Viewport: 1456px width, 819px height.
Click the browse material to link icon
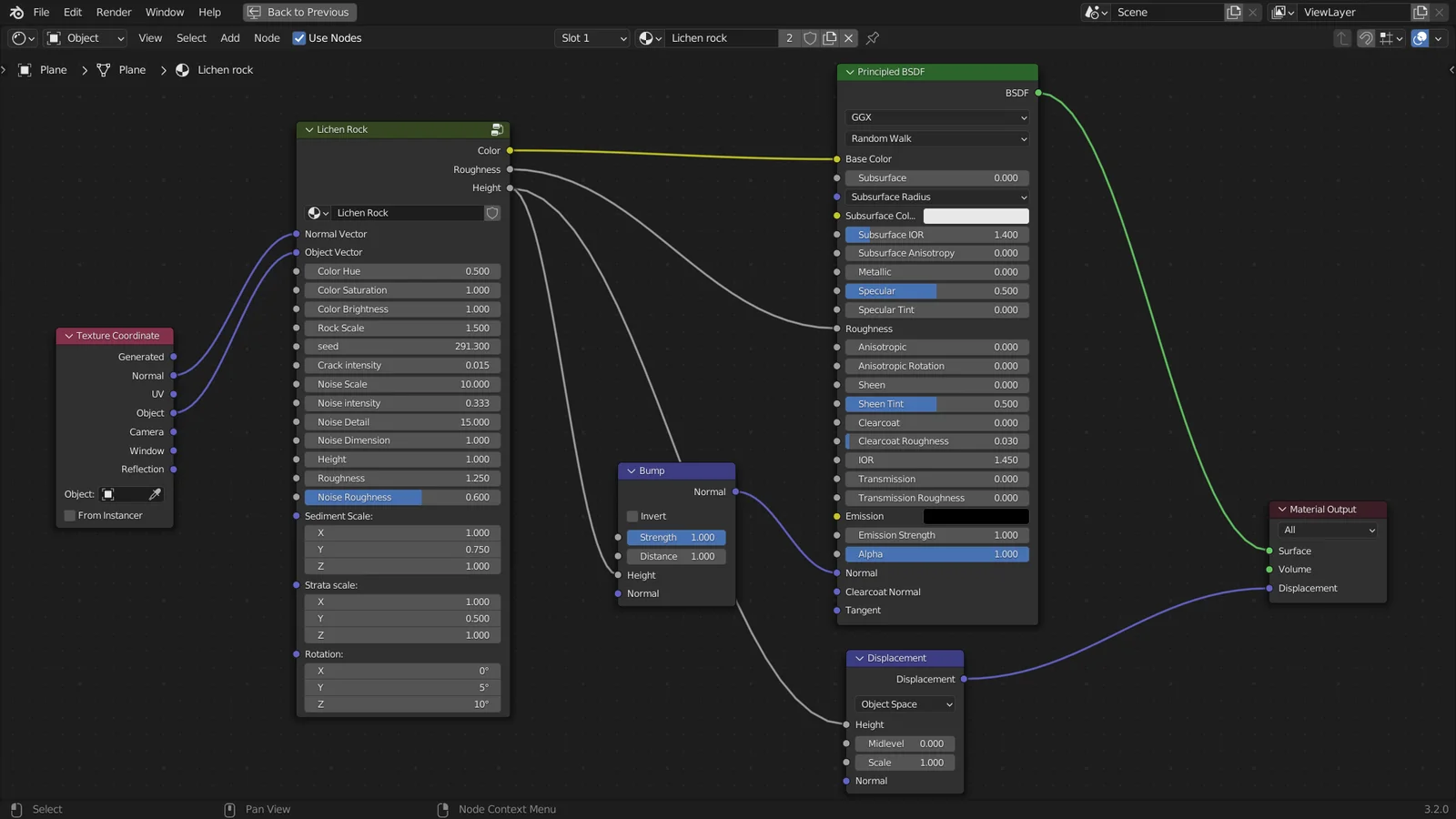[x=649, y=38]
